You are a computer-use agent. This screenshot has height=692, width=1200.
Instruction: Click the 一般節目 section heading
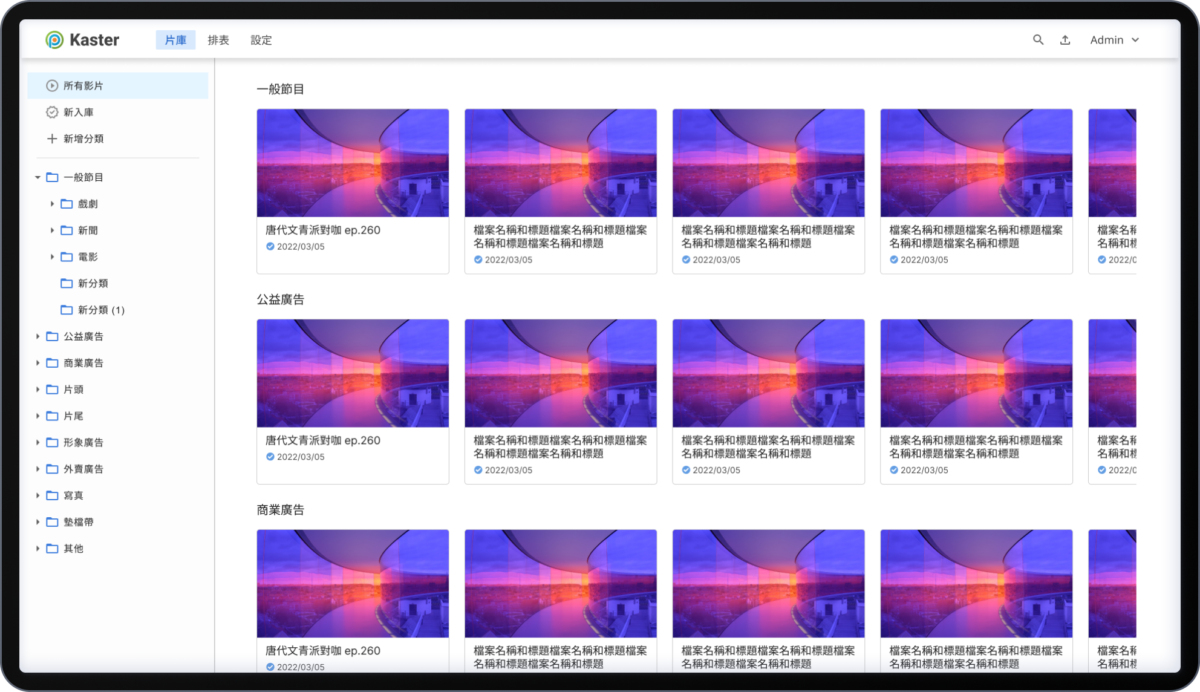[x=280, y=89]
